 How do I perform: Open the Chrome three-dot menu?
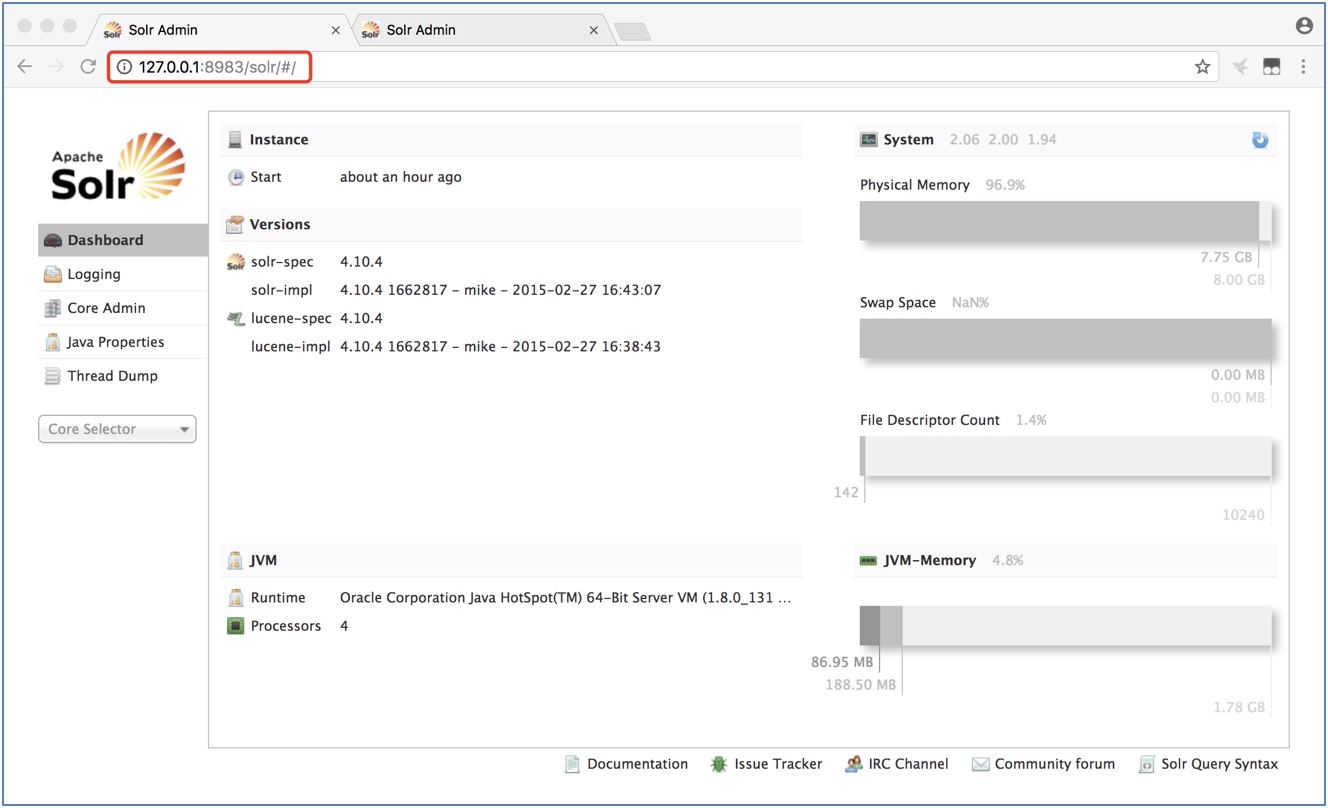tap(1303, 67)
